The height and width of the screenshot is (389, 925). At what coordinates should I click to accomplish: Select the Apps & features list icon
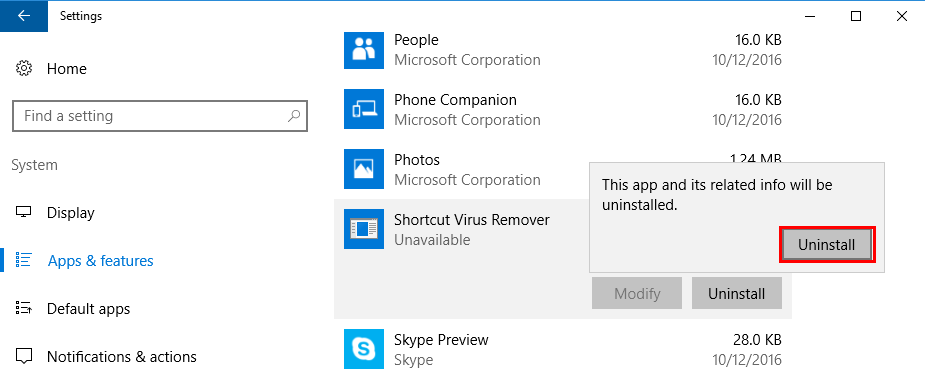[x=24, y=260]
